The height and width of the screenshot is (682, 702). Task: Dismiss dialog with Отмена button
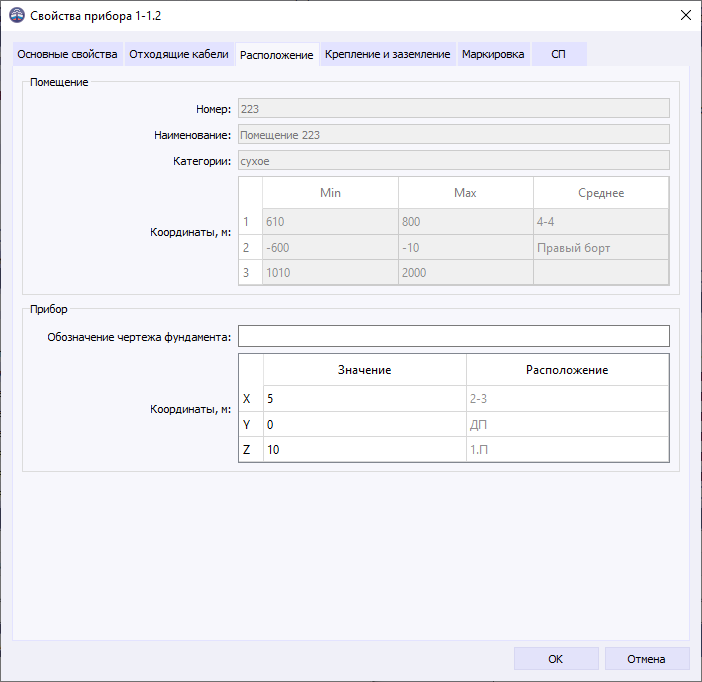[x=647, y=659]
